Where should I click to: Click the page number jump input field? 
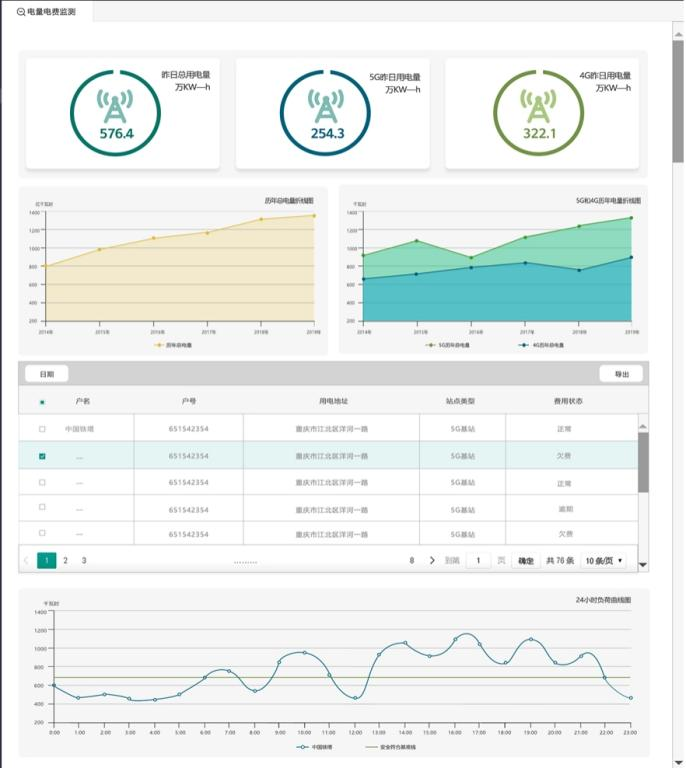(478, 561)
